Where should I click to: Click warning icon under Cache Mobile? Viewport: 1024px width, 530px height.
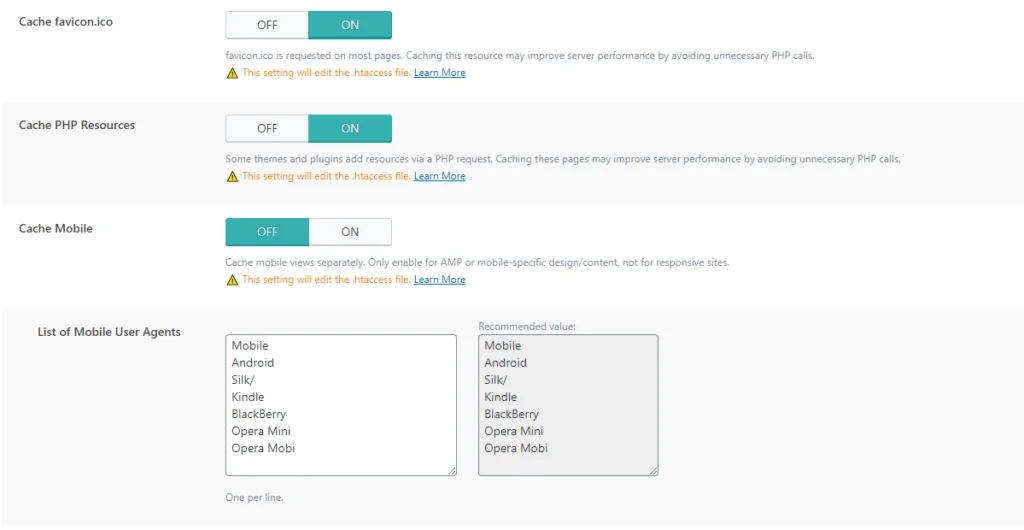232,280
